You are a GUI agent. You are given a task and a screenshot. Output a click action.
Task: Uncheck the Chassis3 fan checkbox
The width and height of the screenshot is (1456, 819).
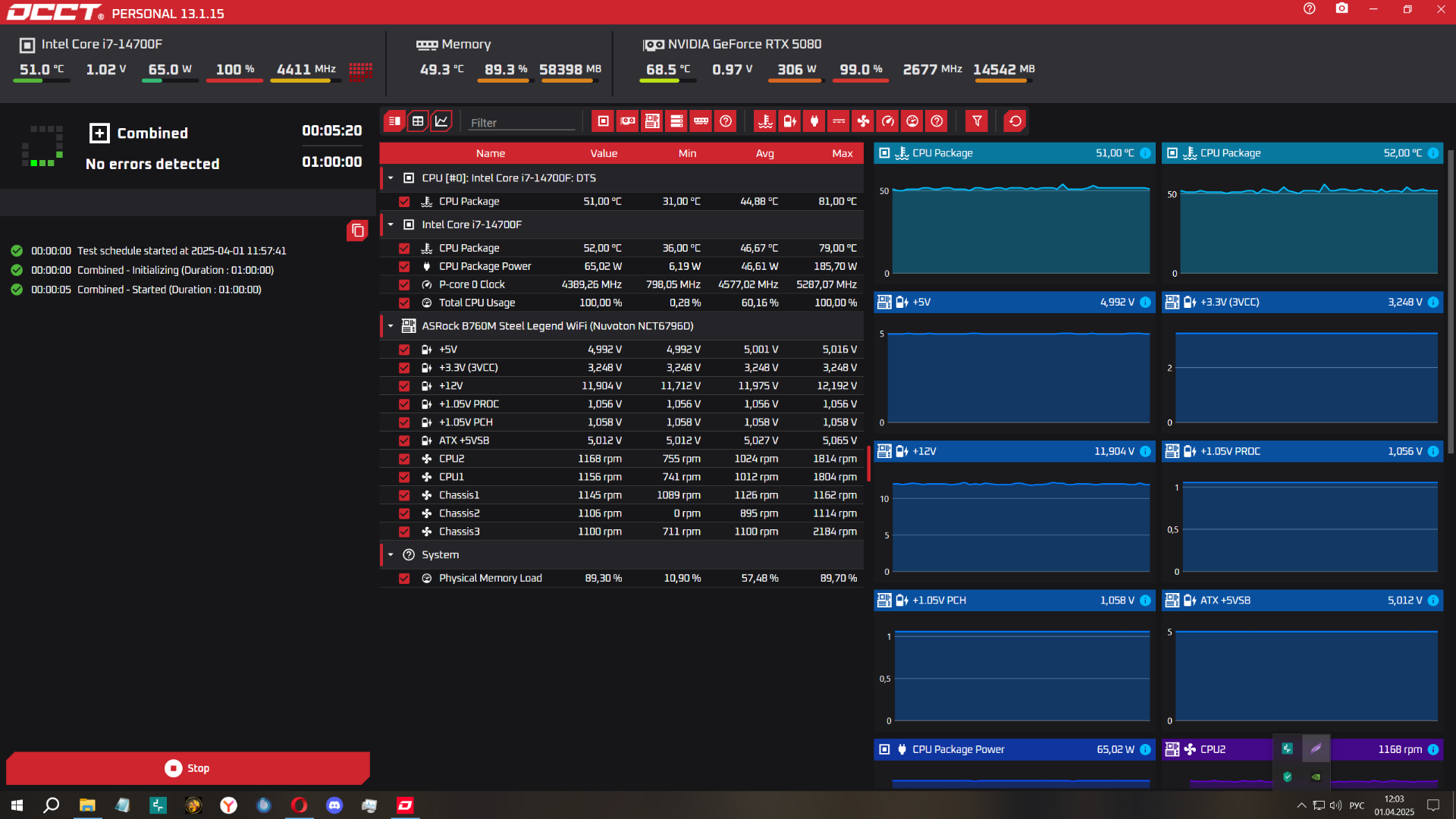(404, 532)
